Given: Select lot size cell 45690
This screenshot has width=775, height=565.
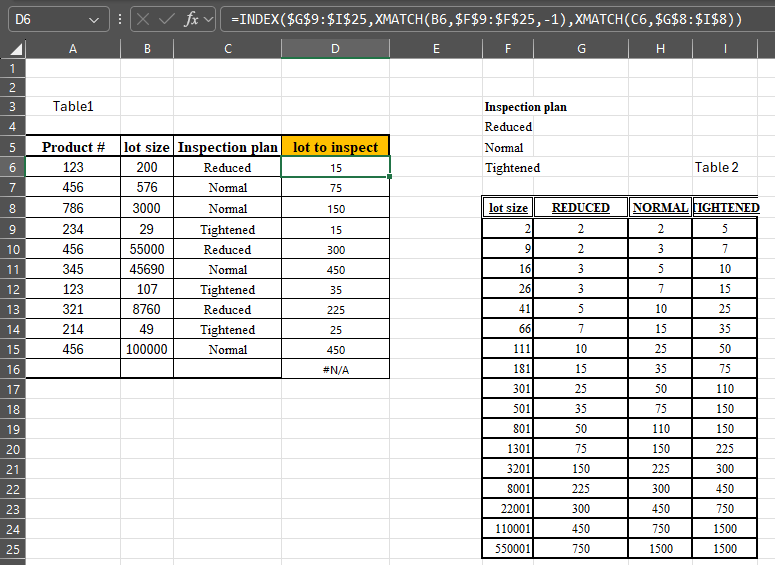Looking at the screenshot, I should point(147,269).
